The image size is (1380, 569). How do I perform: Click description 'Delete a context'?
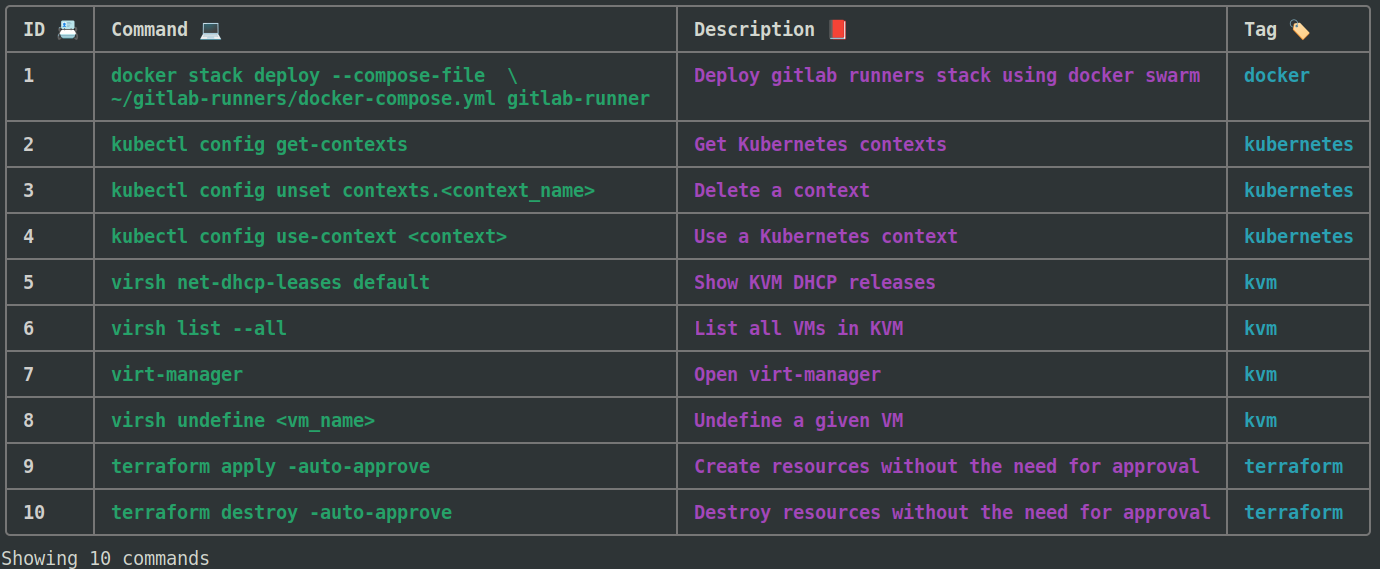782,190
